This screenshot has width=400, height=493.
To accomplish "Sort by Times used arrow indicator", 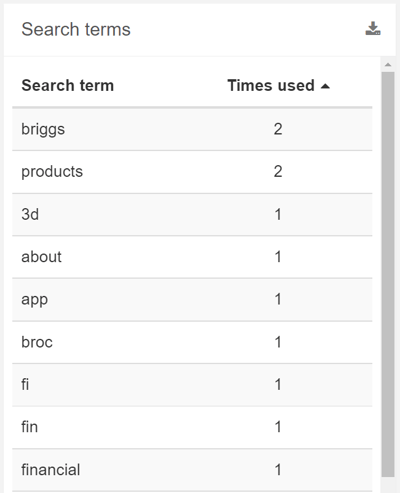I will click(x=325, y=86).
